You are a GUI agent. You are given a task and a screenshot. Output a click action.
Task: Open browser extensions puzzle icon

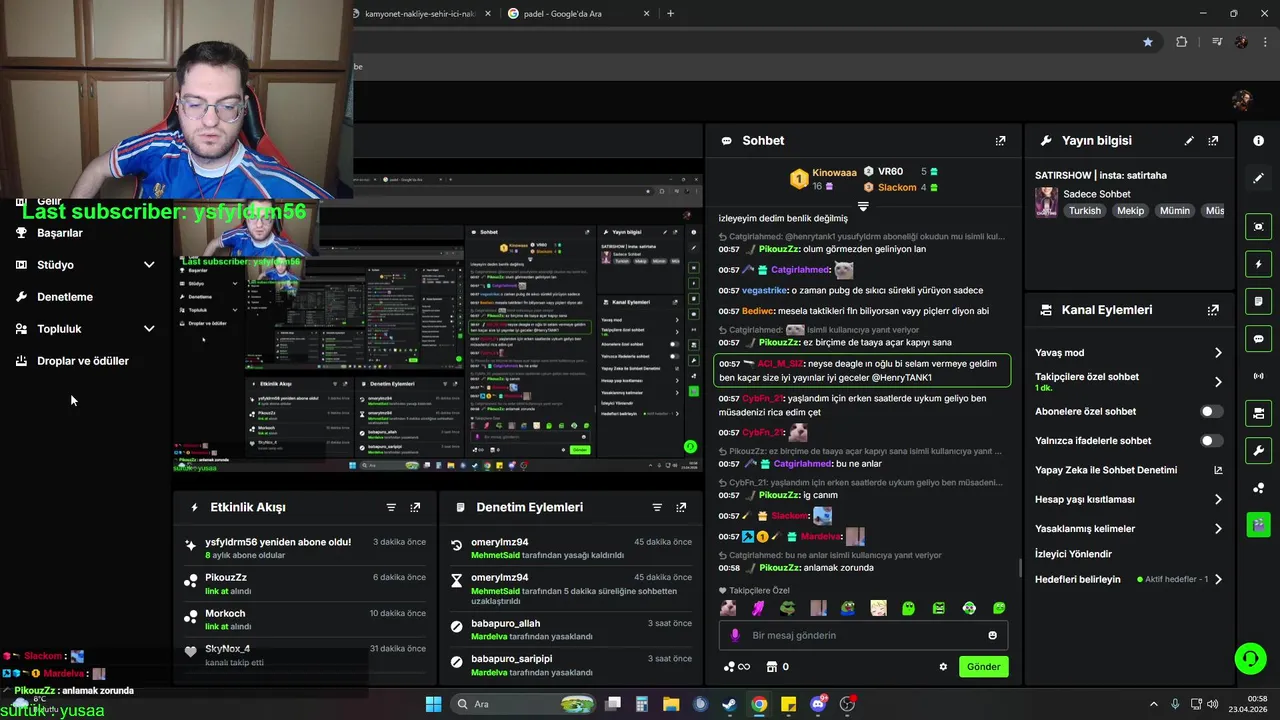pyautogui.click(x=1181, y=42)
